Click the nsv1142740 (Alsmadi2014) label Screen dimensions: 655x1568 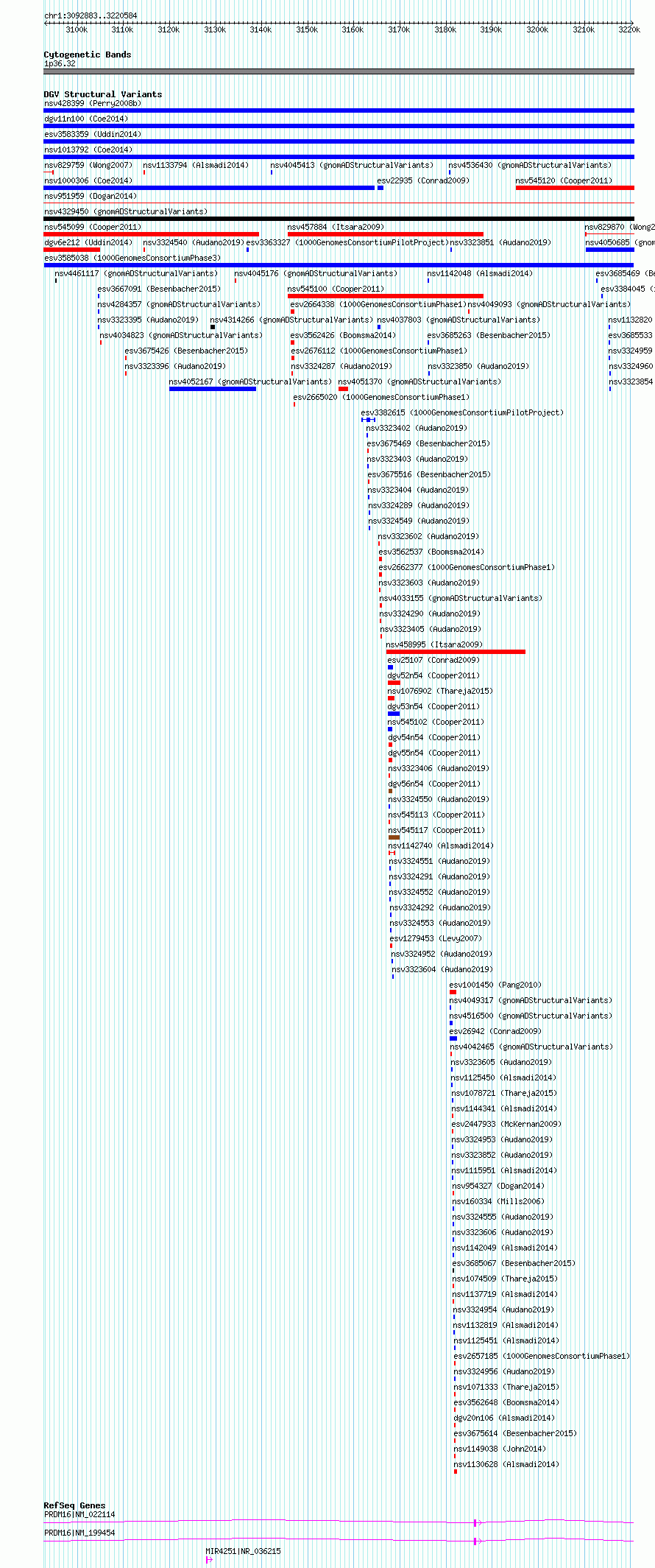(442, 846)
